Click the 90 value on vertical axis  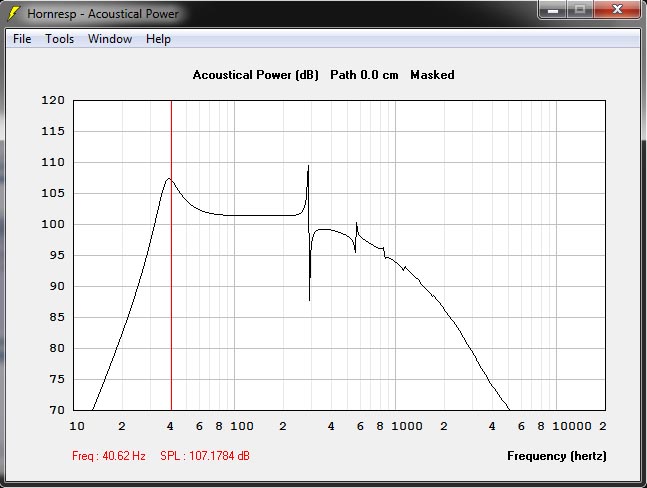pos(57,286)
